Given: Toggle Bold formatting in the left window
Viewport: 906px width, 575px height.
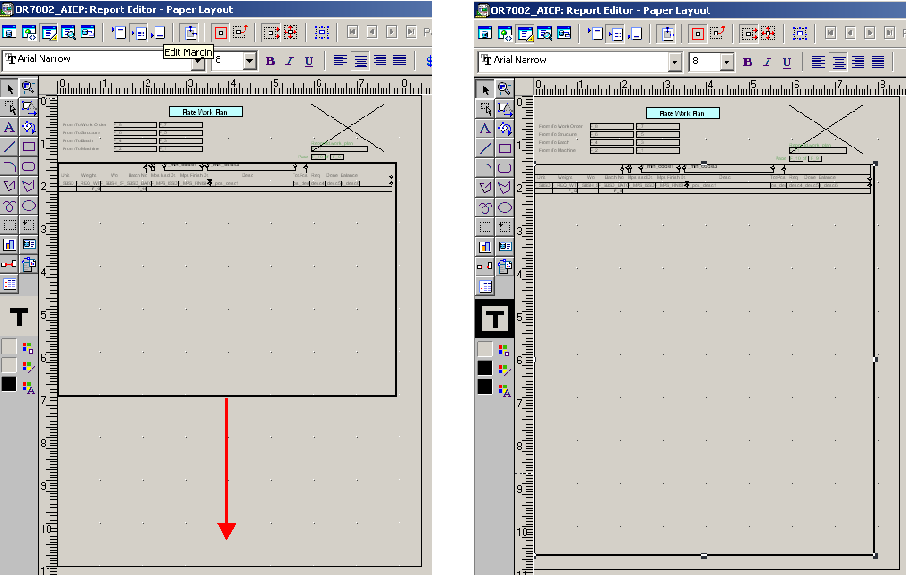Looking at the screenshot, I should click(x=270, y=61).
